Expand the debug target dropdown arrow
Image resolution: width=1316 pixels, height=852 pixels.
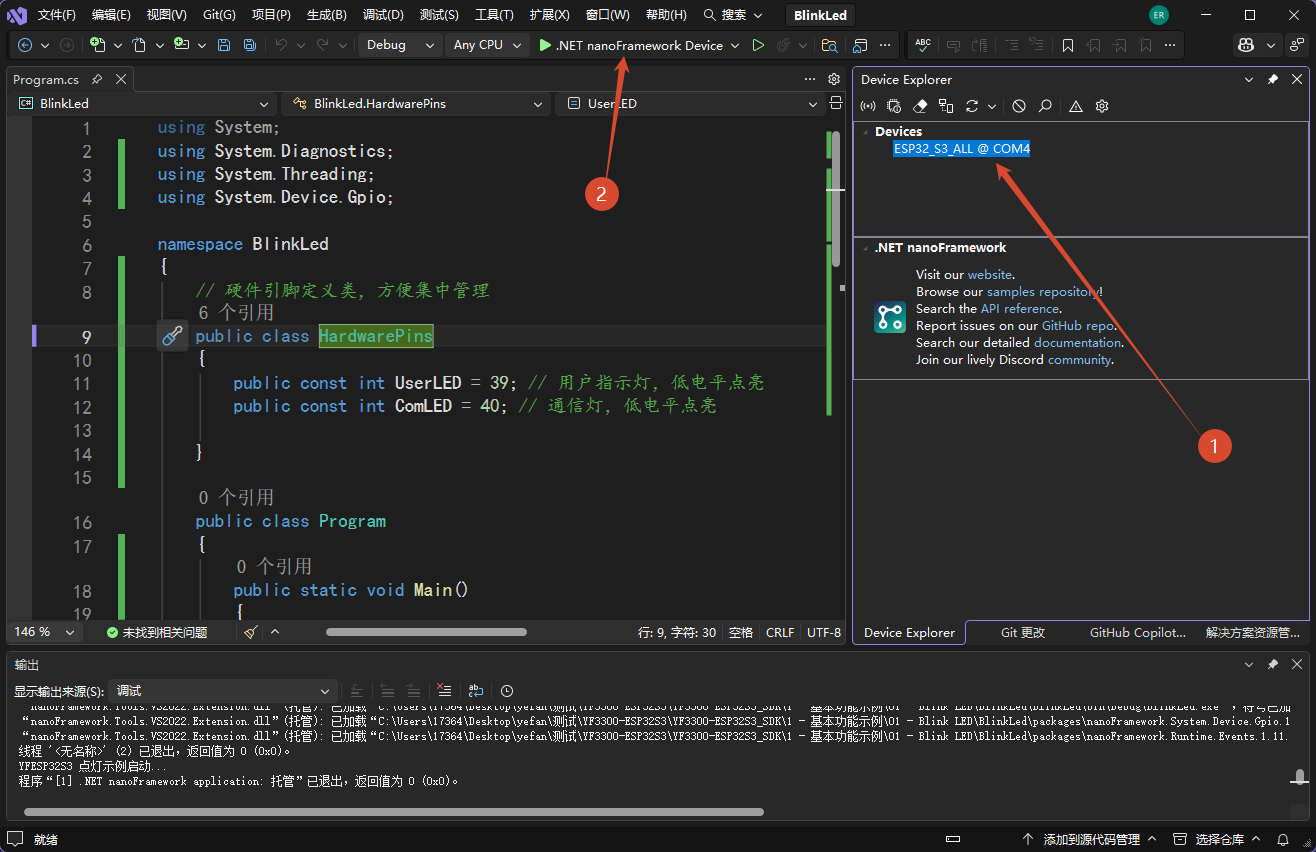coord(735,45)
